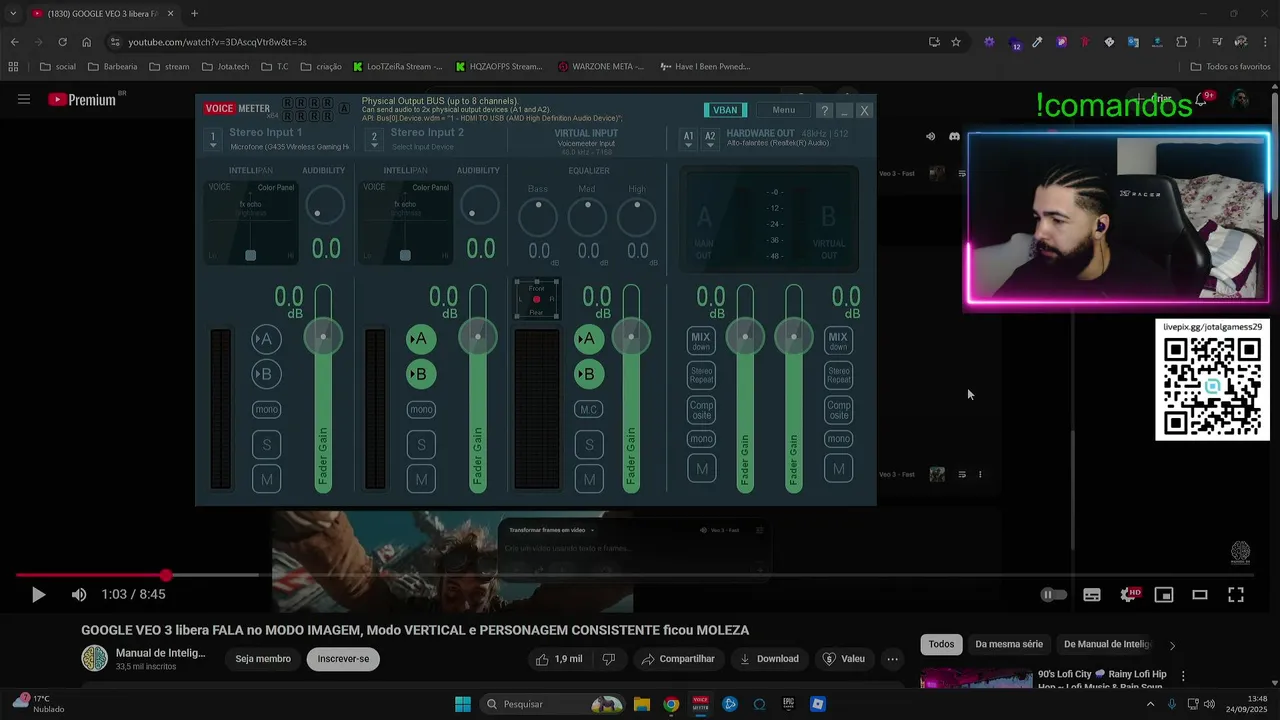Click the Voicemeeter help question mark
This screenshot has height=720, width=1280.
824,111
